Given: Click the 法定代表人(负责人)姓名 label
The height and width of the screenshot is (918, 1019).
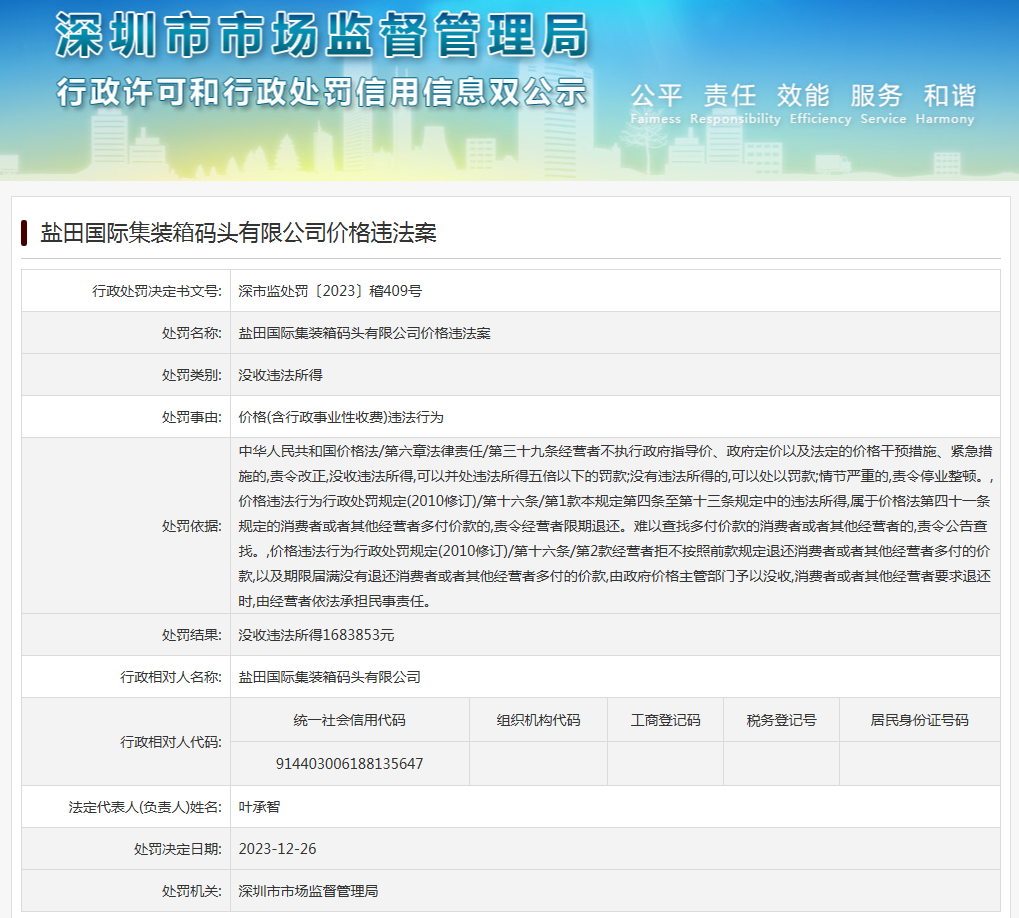Looking at the screenshot, I should coord(145,807).
